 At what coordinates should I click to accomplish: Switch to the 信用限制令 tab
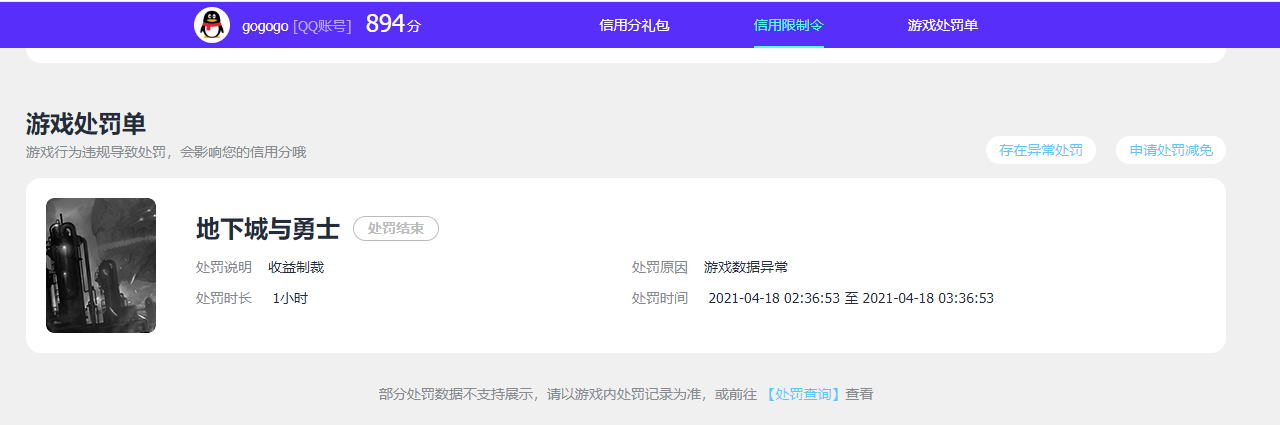tap(788, 25)
